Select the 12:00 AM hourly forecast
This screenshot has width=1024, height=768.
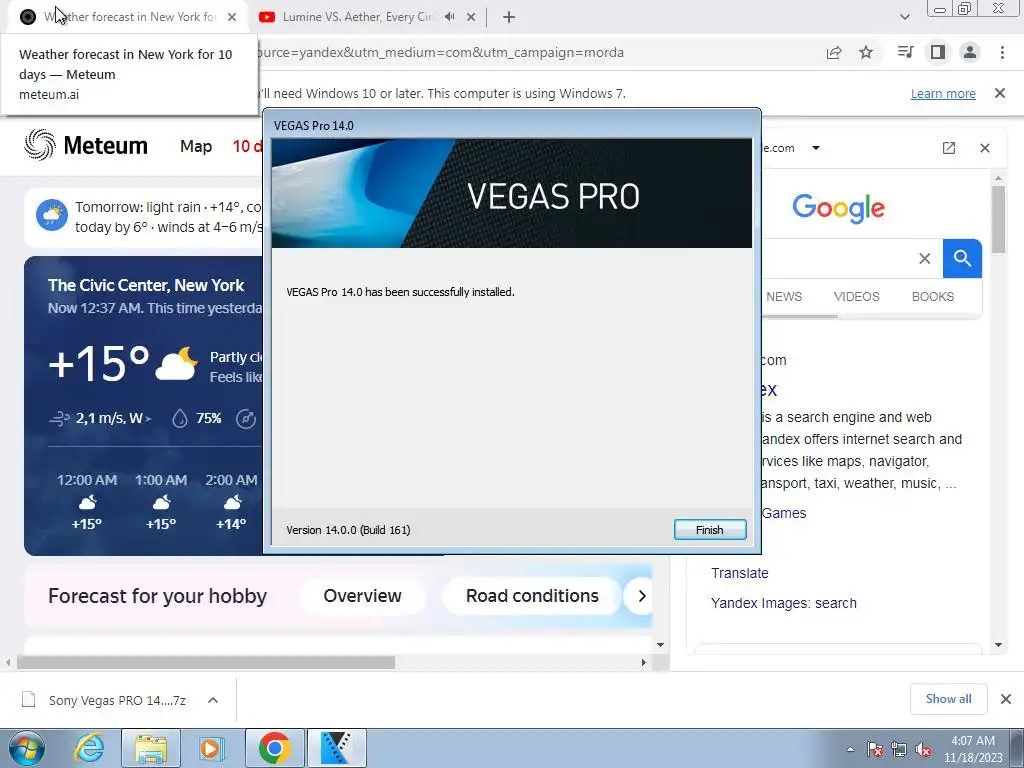[x=87, y=501]
